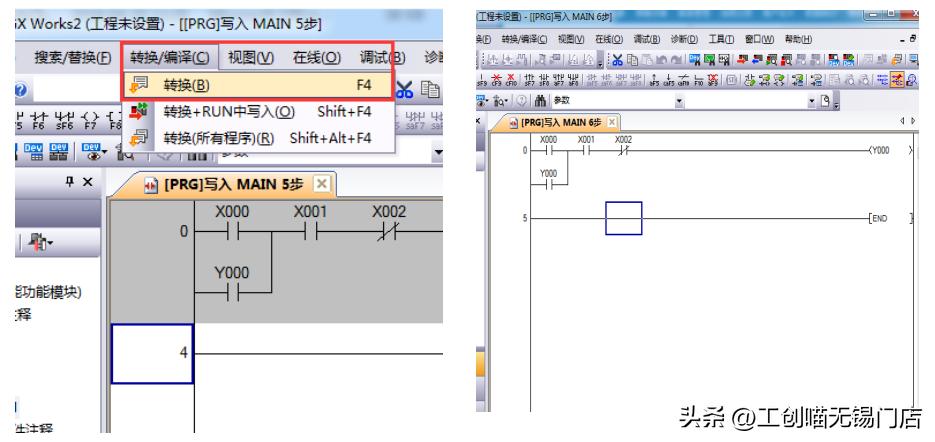Screen dimensions: 935x442
Task: Click cF10 delete vertical line tool
Action: [511, 79]
